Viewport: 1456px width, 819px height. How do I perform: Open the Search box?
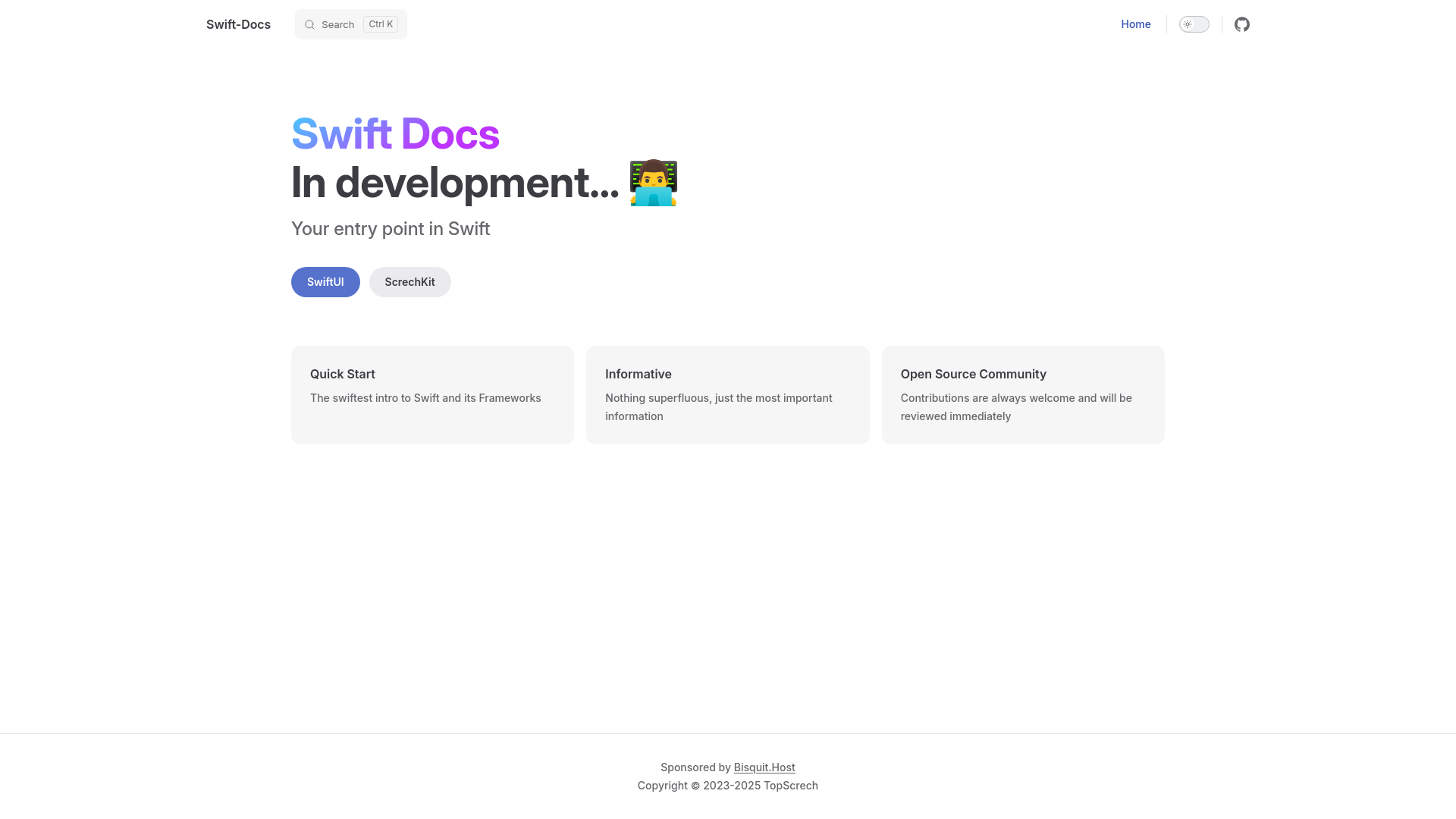pyautogui.click(x=351, y=24)
